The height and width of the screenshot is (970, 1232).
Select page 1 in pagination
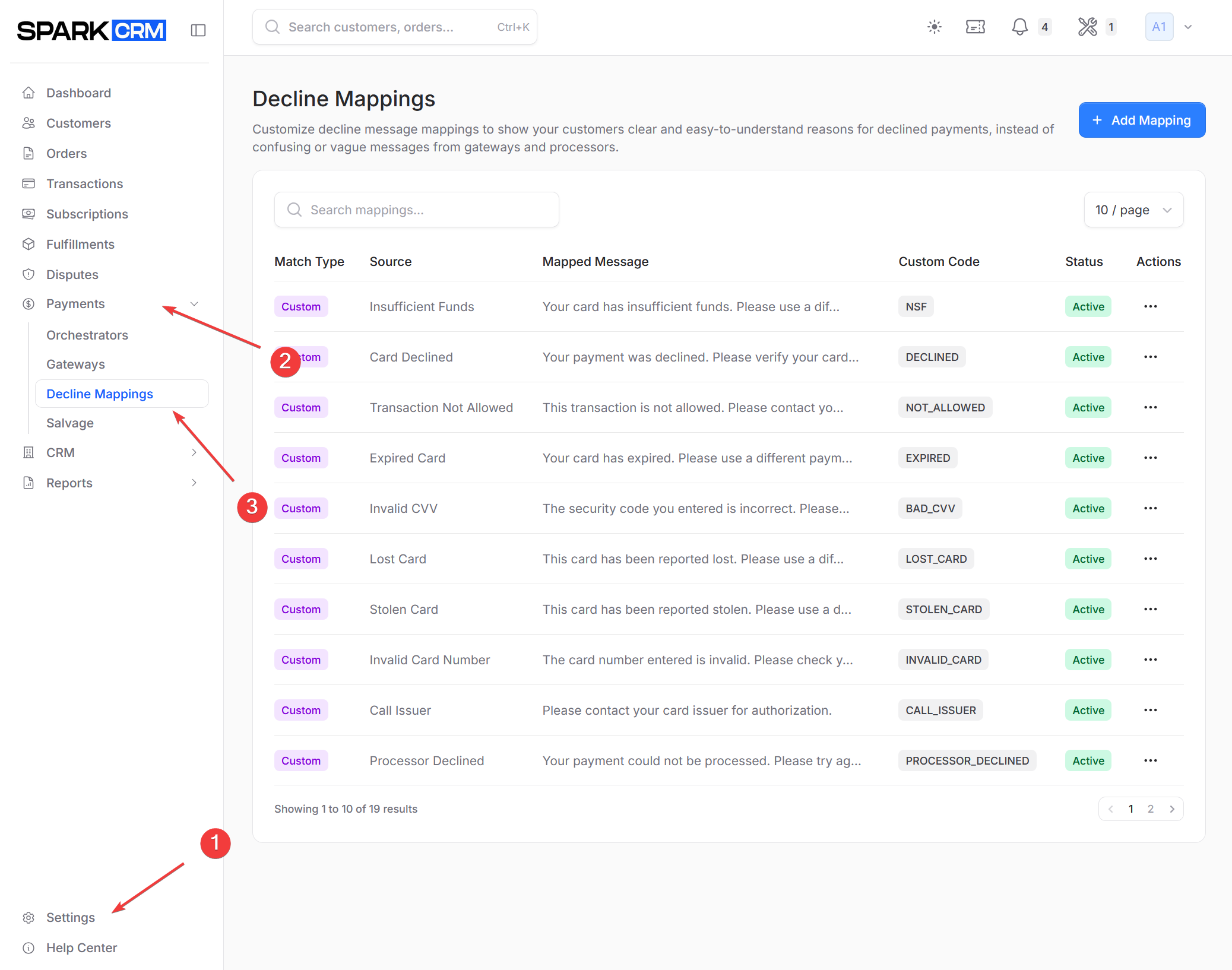tap(1131, 809)
